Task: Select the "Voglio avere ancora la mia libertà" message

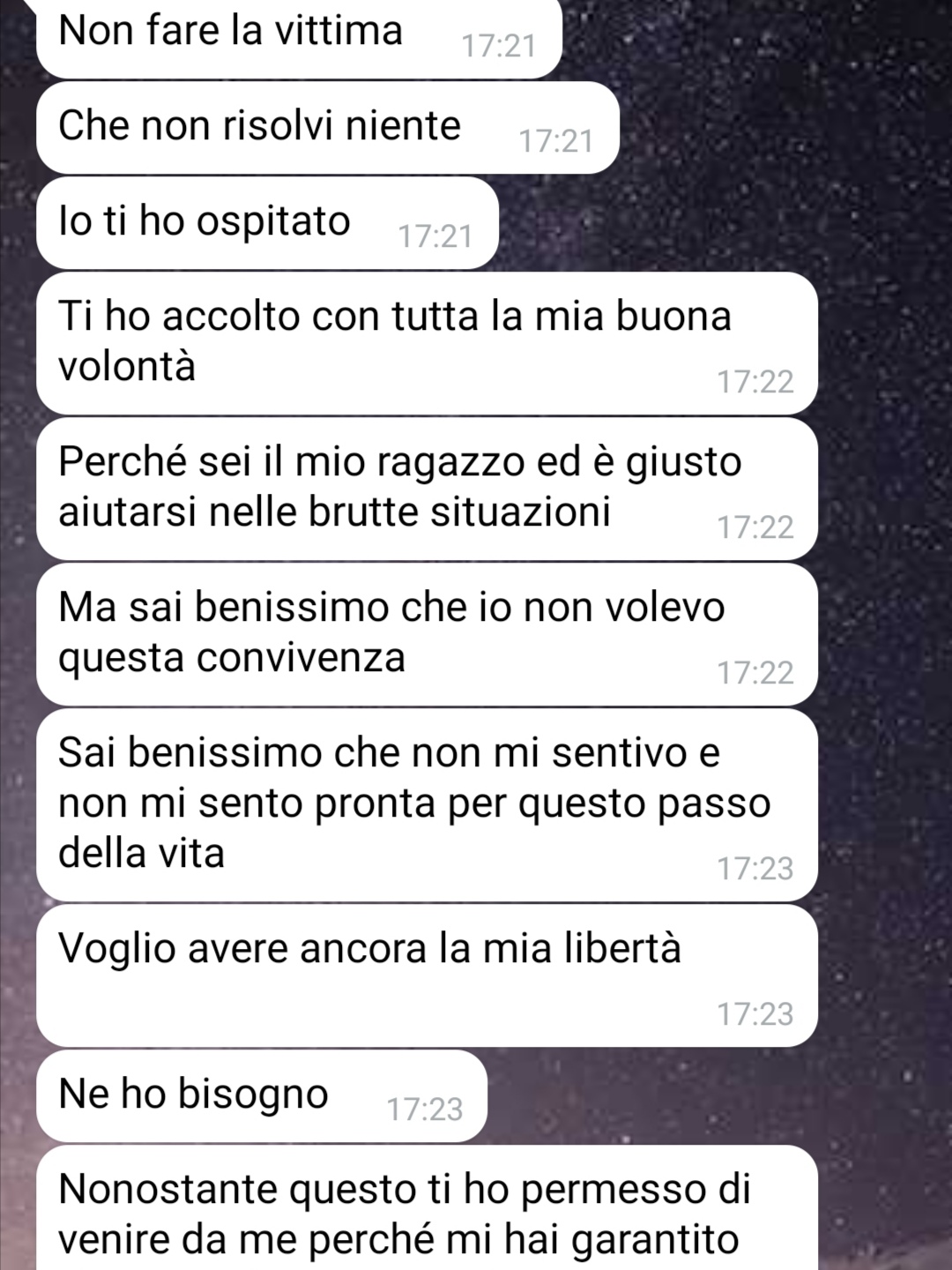Action: tap(427, 975)
